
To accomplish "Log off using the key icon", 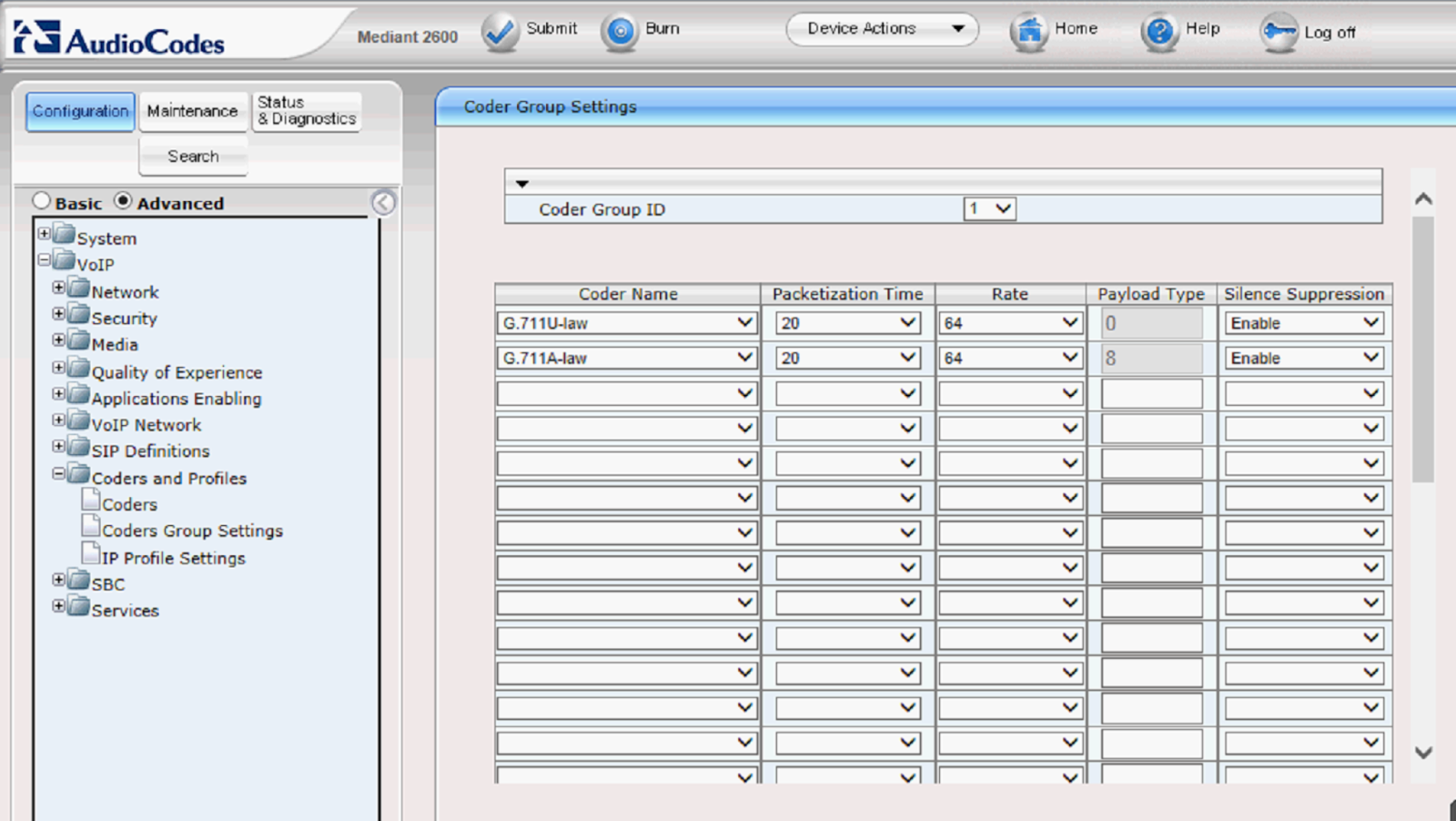I will 1279,31.
